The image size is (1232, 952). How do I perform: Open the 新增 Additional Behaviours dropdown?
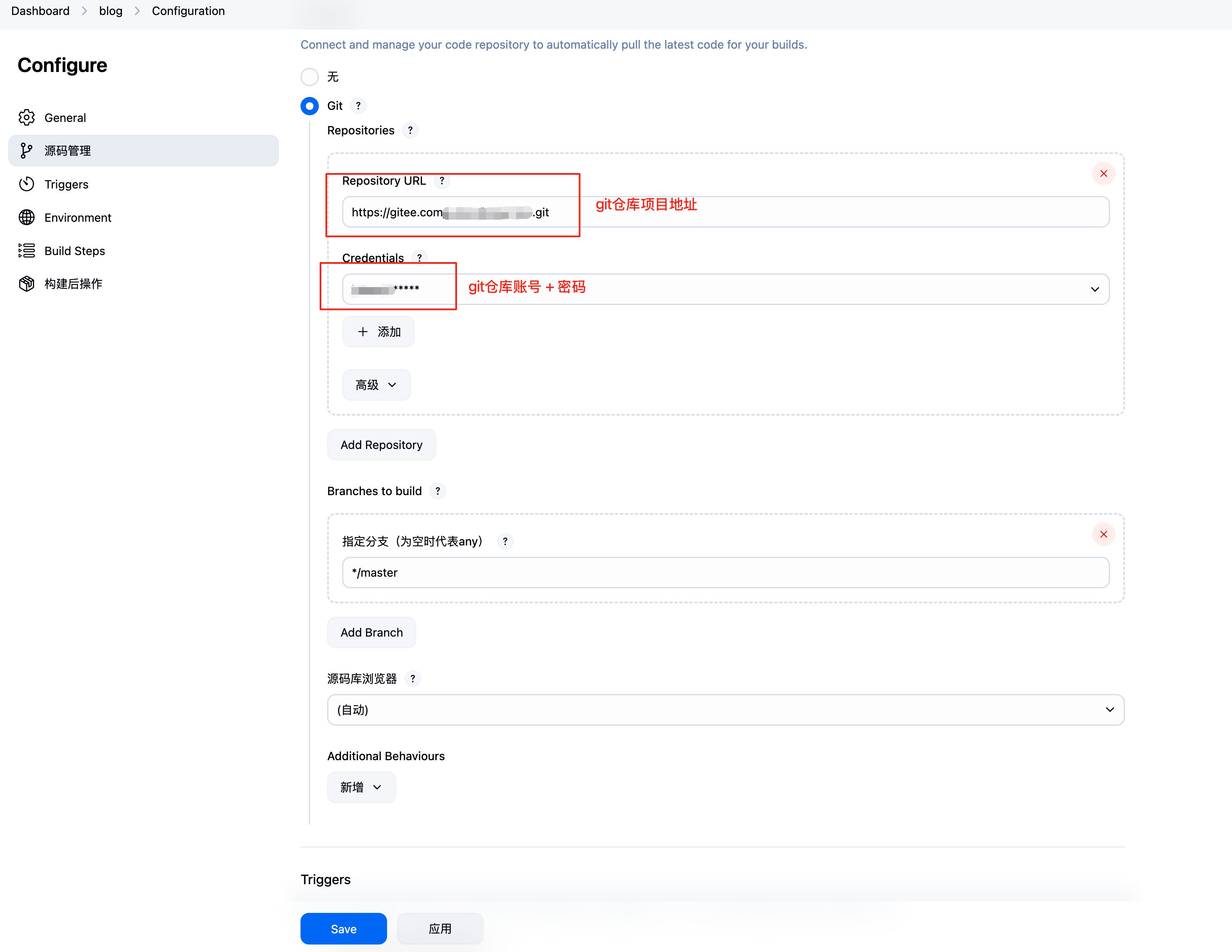click(361, 787)
